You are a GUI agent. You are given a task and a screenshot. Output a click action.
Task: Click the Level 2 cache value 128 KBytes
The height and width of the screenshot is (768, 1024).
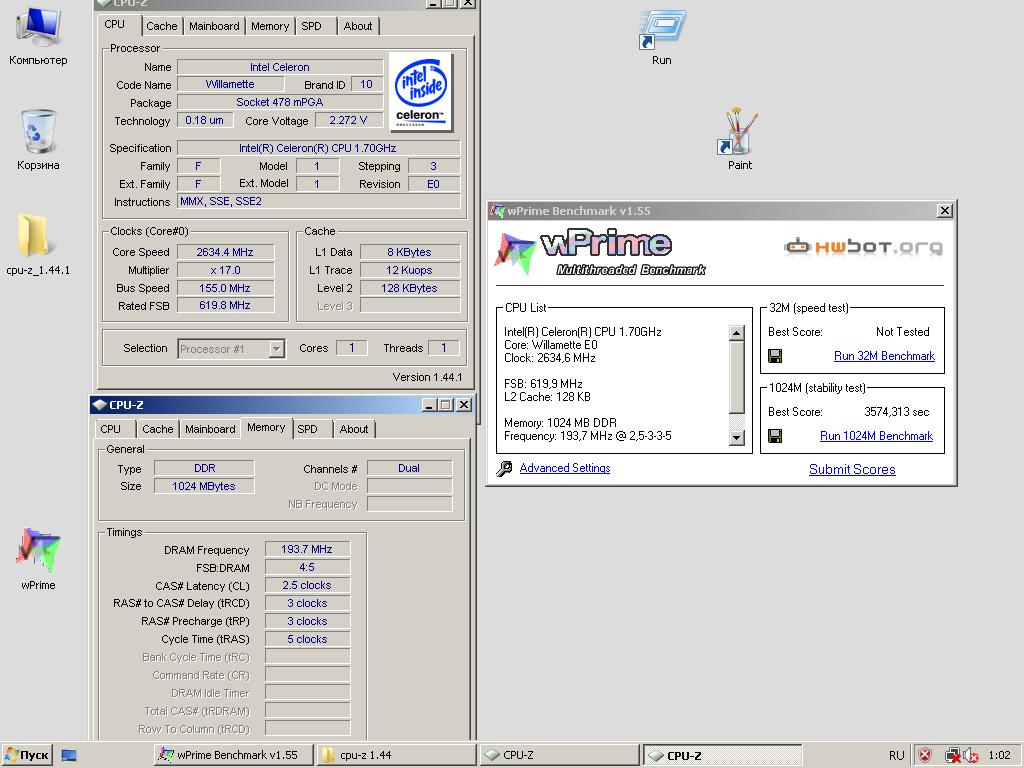(409, 288)
